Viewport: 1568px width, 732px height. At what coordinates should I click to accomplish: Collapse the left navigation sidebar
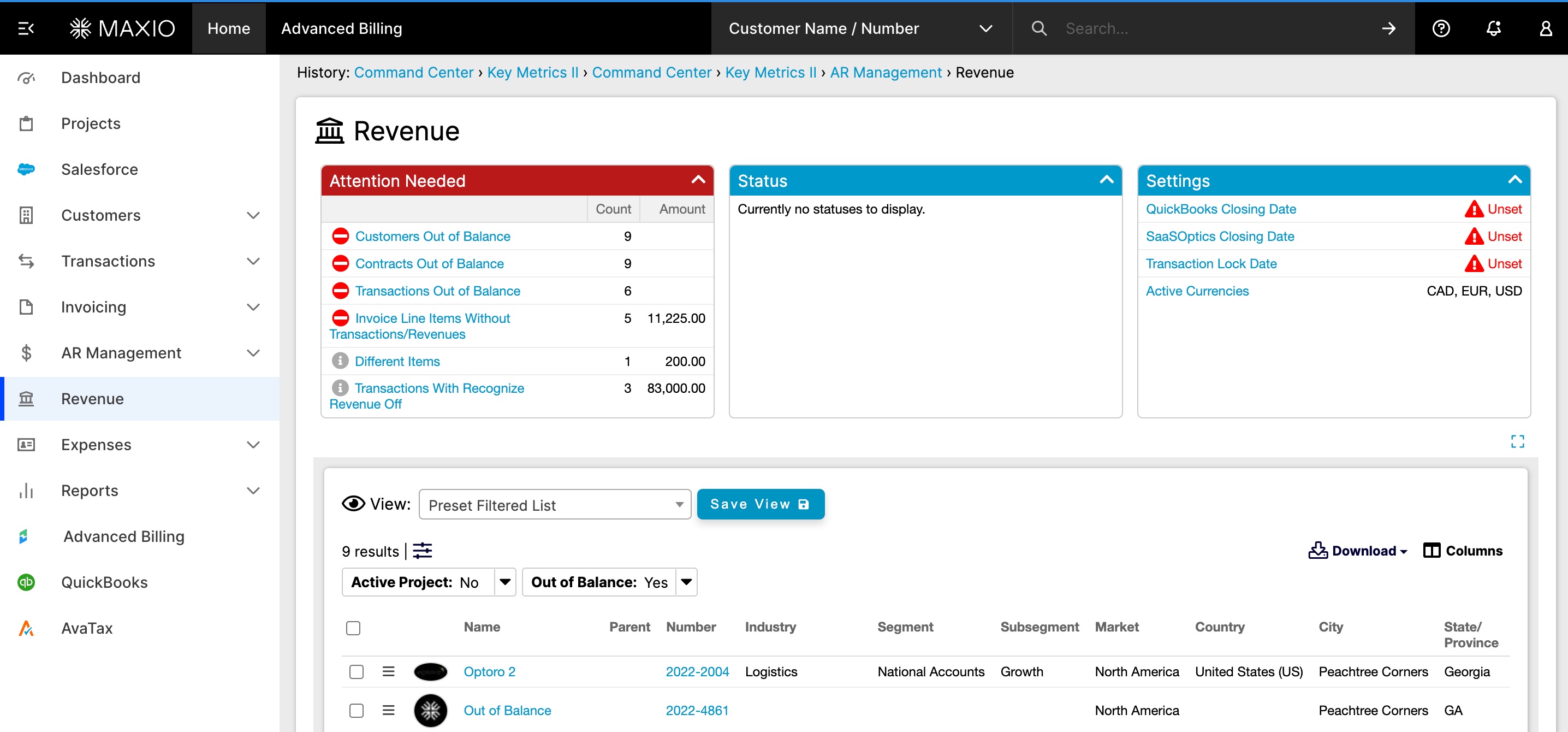coord(25,28)
